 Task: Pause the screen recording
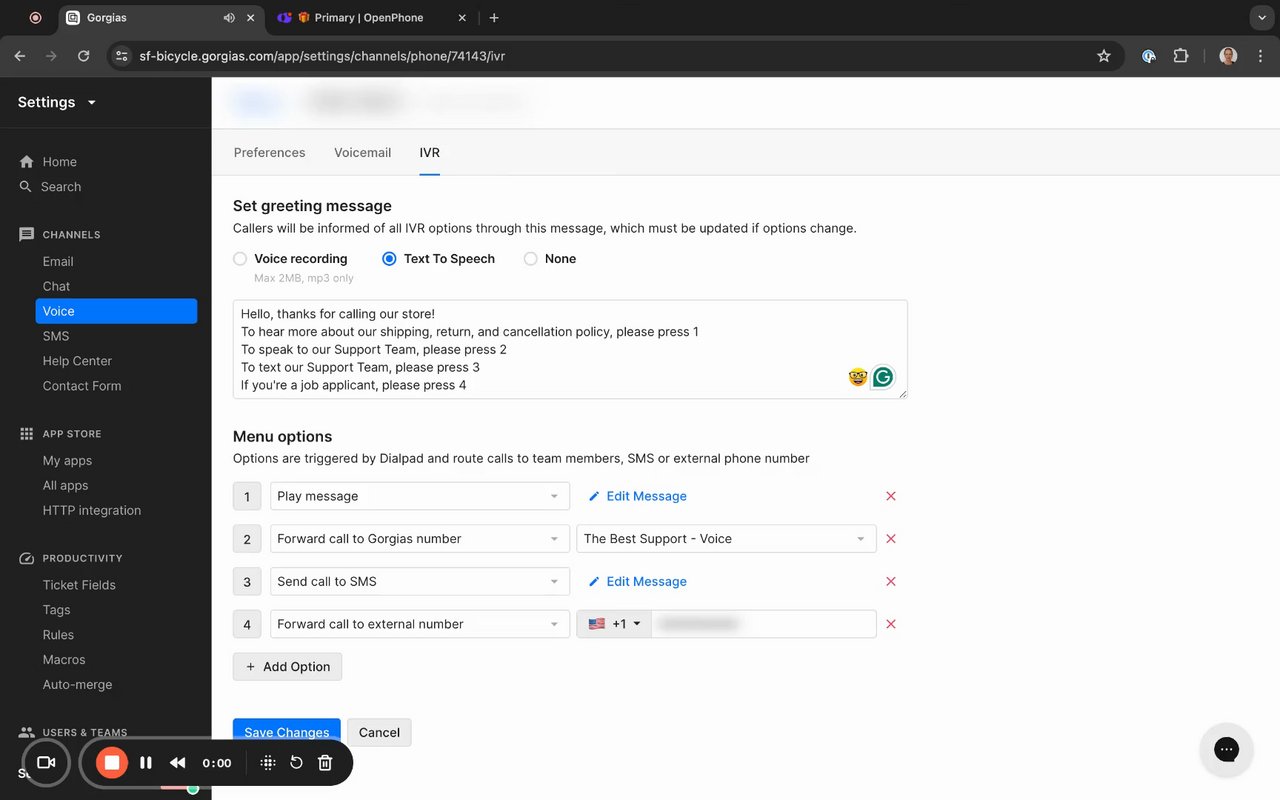coord(146,763)
